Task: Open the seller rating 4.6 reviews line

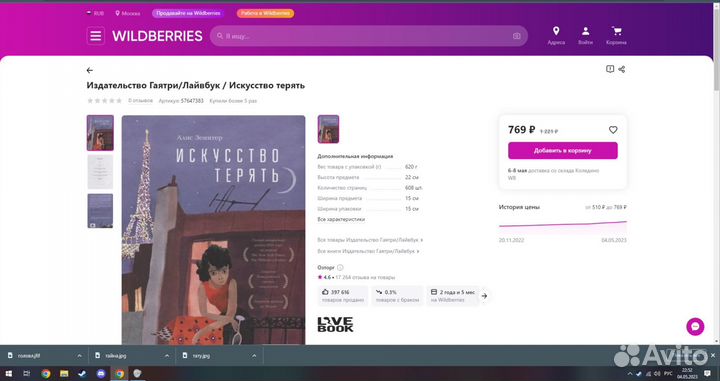Action: coord(356,277)
